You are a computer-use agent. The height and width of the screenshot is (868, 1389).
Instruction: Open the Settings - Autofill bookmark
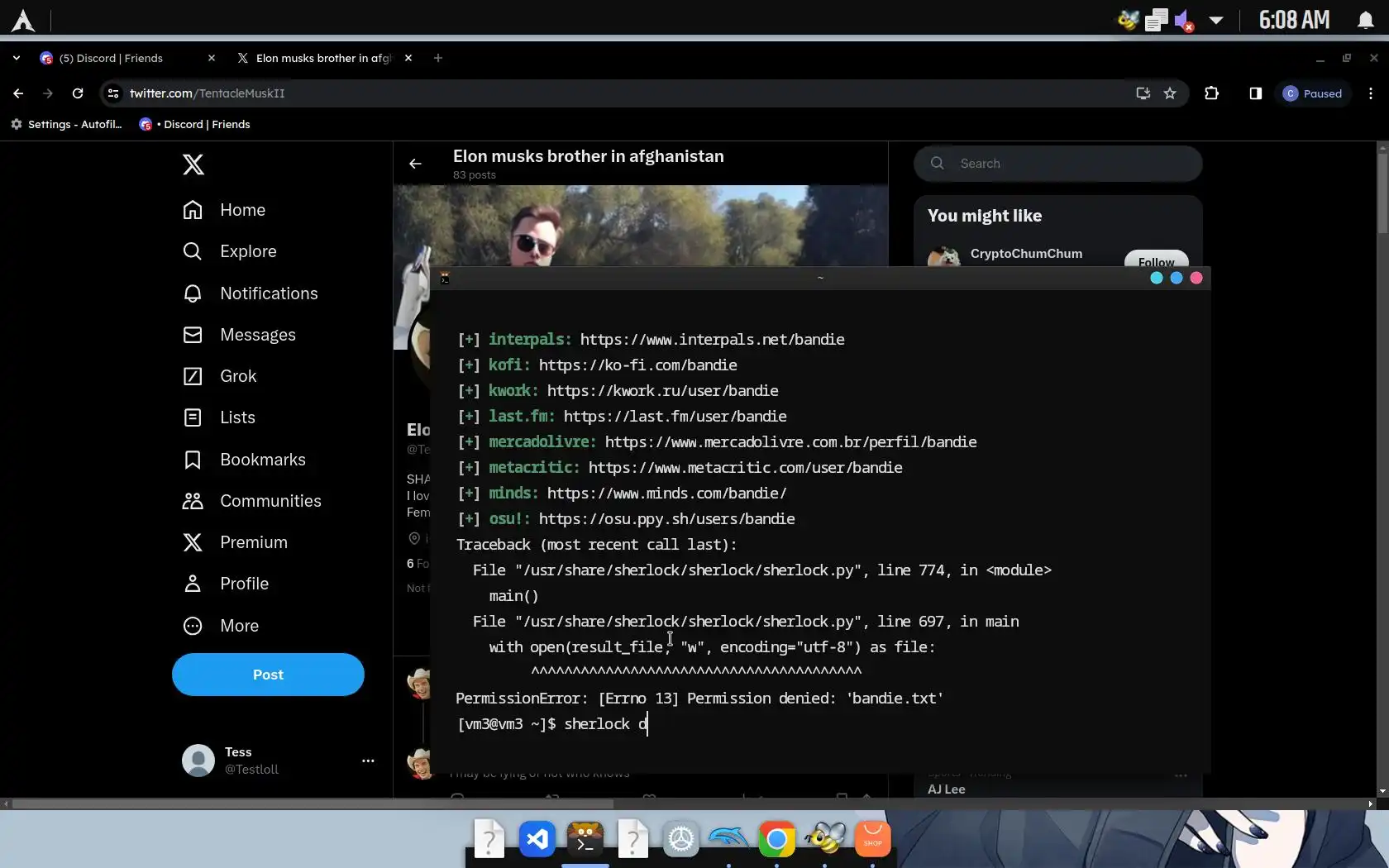coord(66,124)
